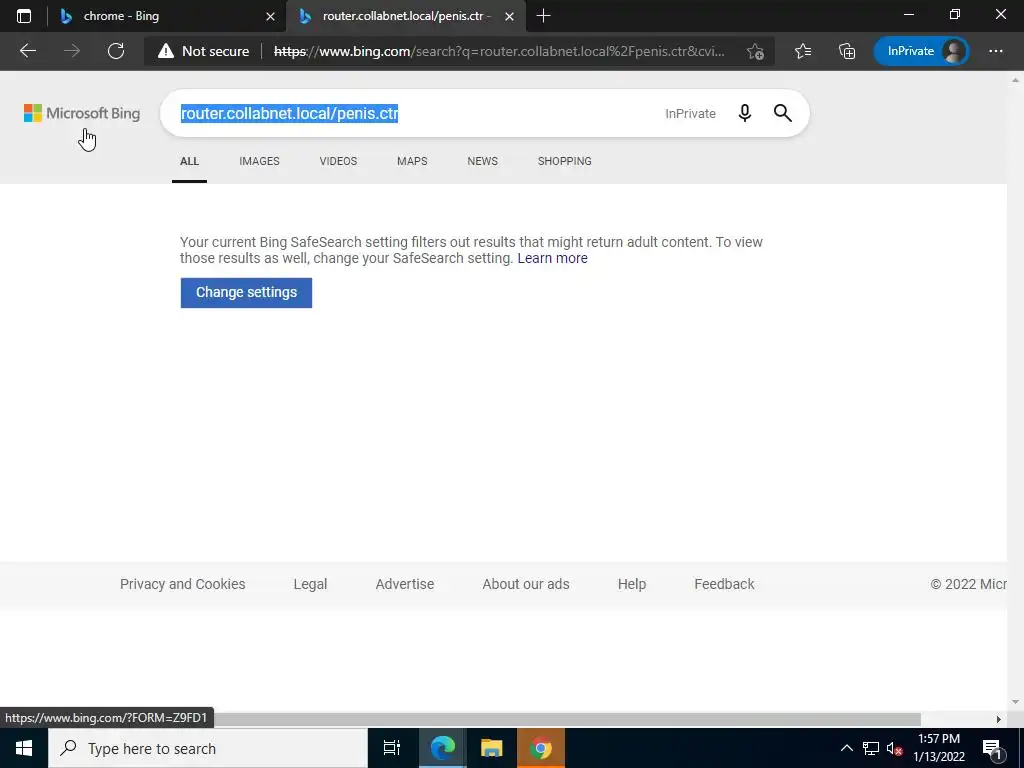Open Google Chrome from the taskbar
This screenshot has height=768, width=1024.
click(x=541, y=748)
